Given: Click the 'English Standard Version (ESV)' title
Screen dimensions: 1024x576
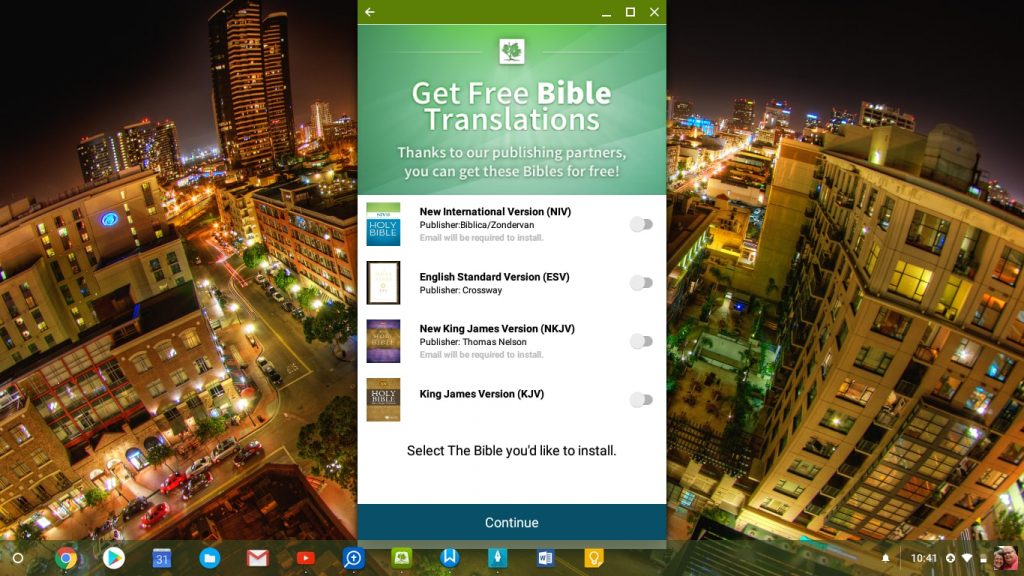Looking at the screenshot, I should click(494, 277).
